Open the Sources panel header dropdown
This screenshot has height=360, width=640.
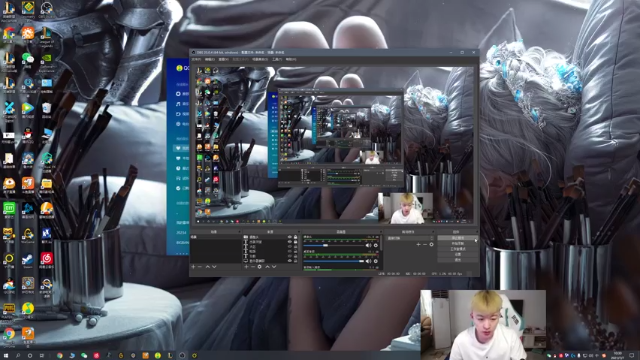coord(299,232)
